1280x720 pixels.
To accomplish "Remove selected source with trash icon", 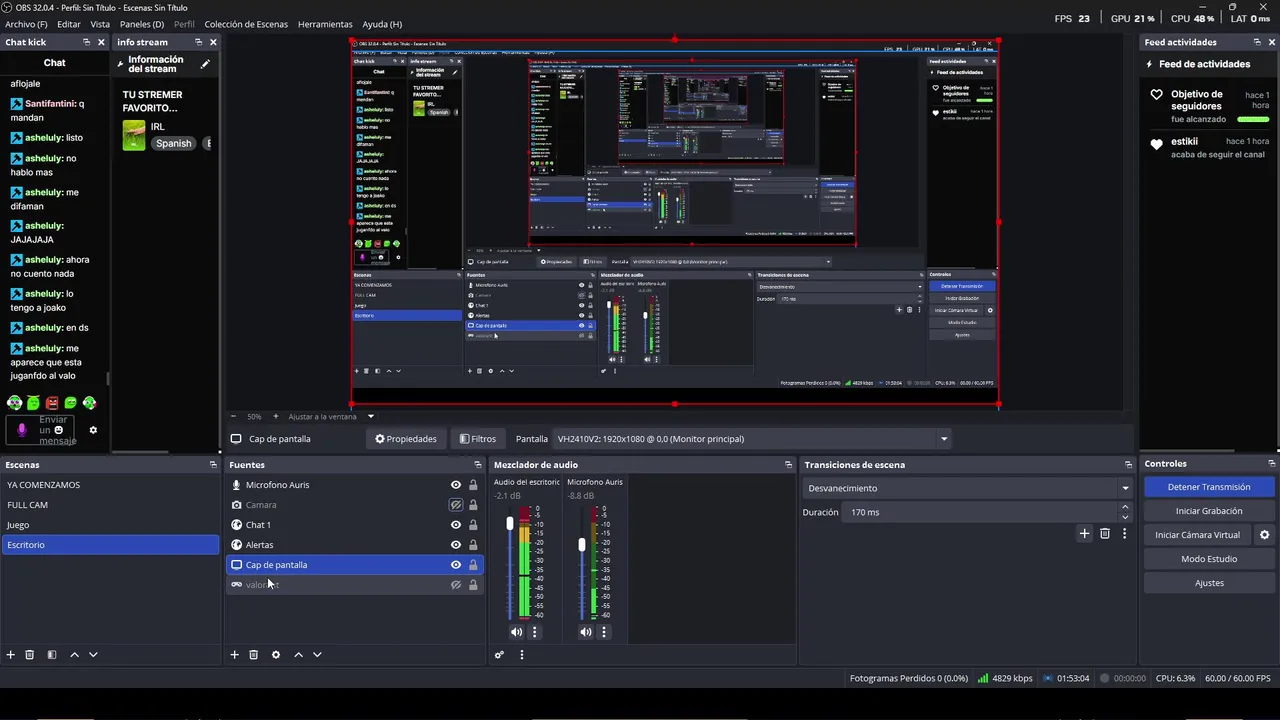I will [254, 655].
